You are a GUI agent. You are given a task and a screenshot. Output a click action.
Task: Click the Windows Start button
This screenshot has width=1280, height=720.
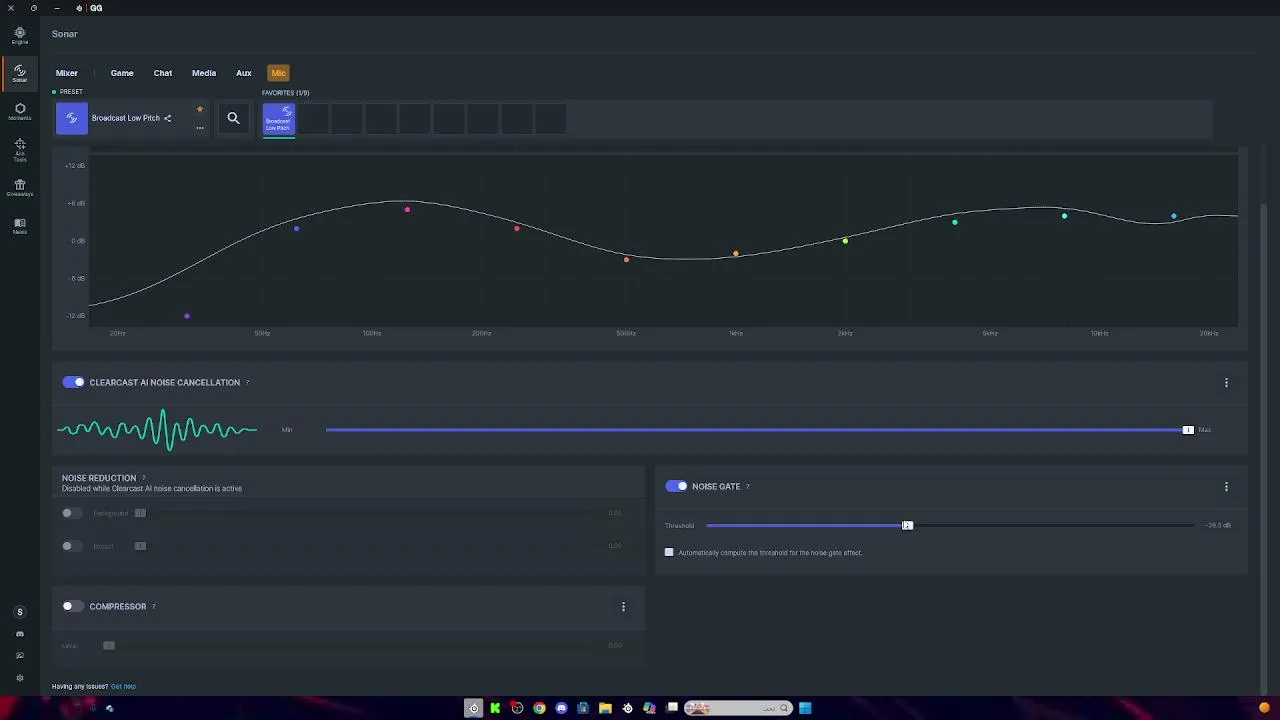(805, 708)
